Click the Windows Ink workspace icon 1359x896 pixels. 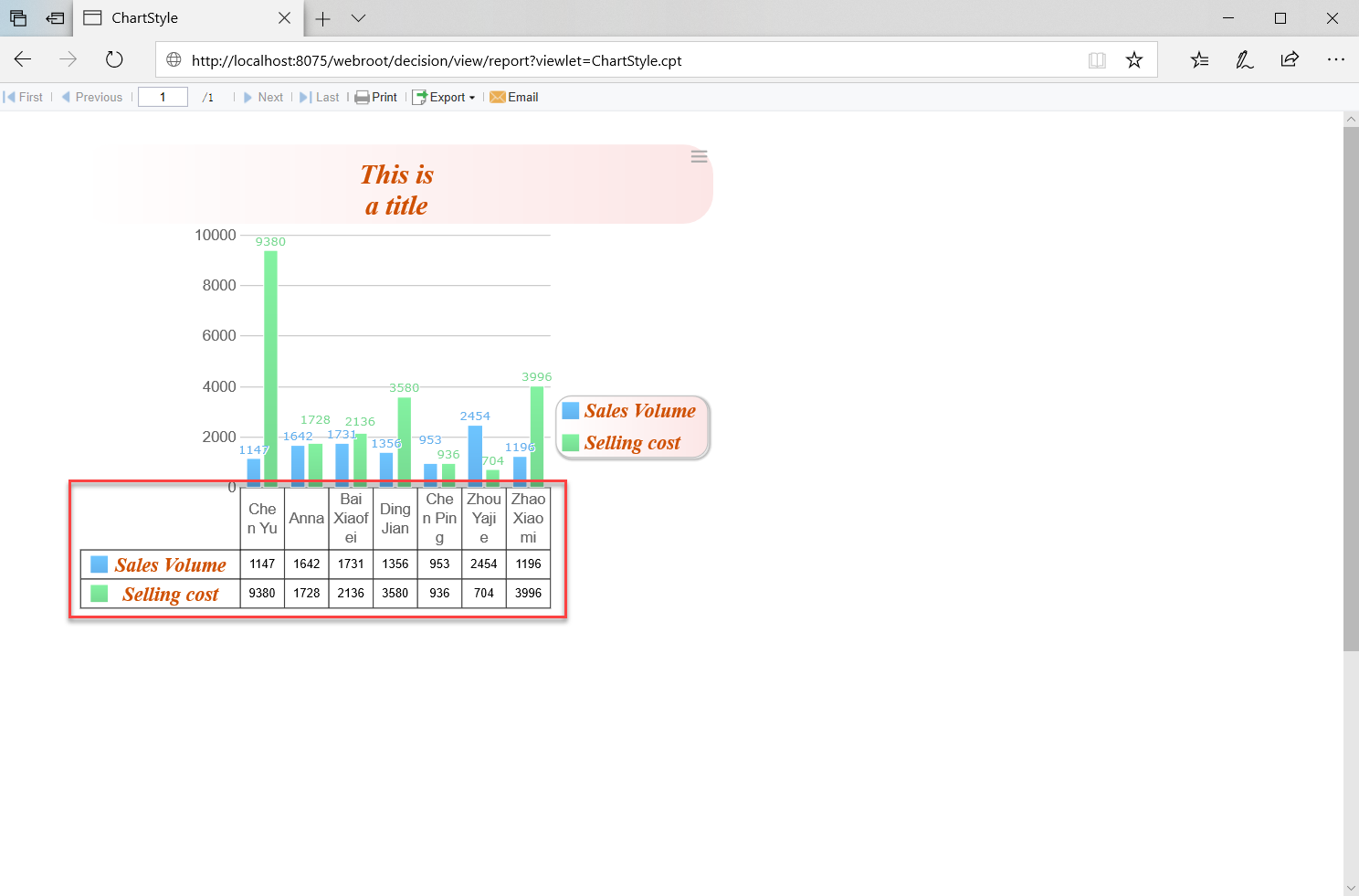tap(1244, 59)
